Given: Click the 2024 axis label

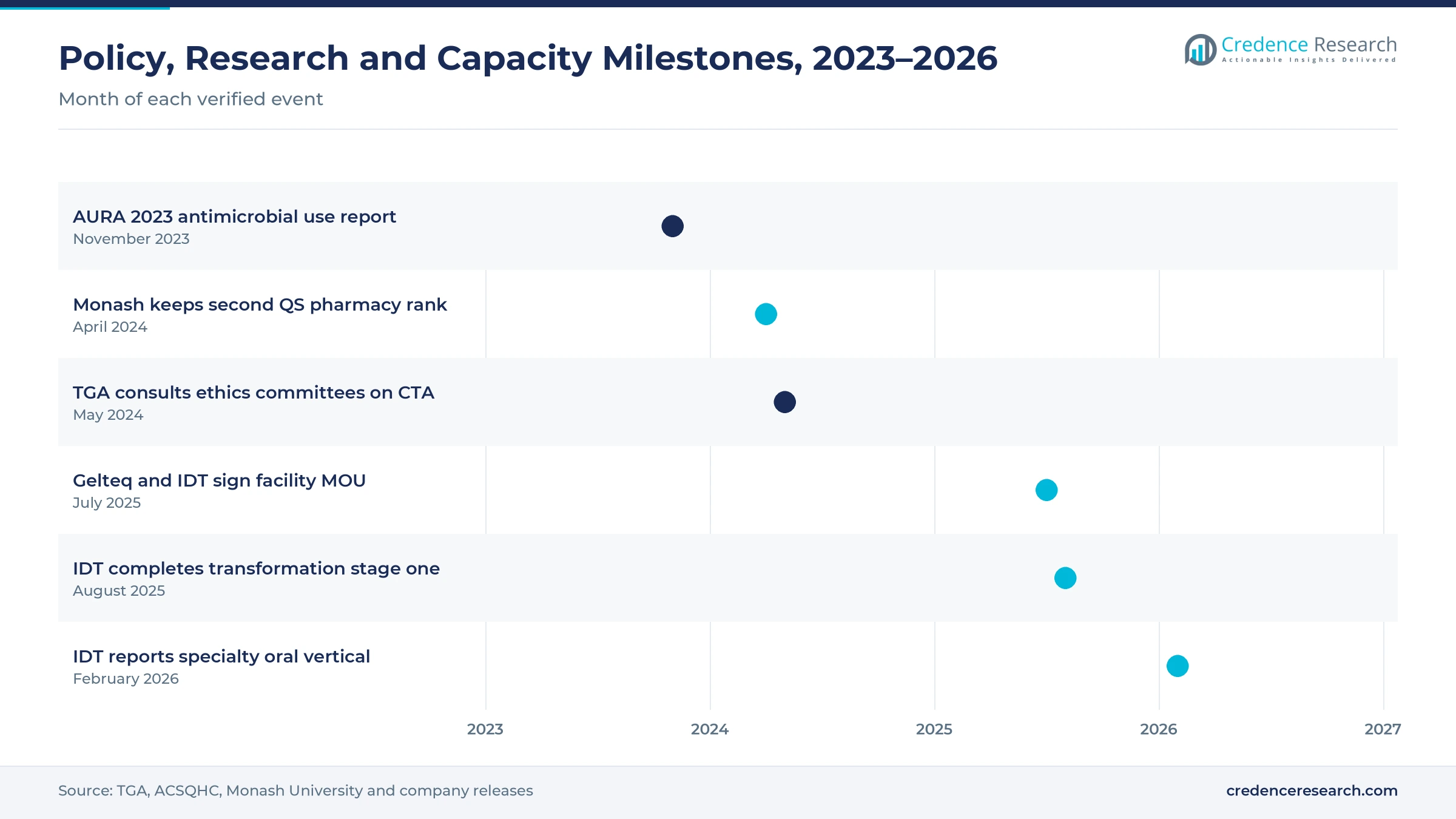Looking at the screenshot, I should [x=710, y=729].
